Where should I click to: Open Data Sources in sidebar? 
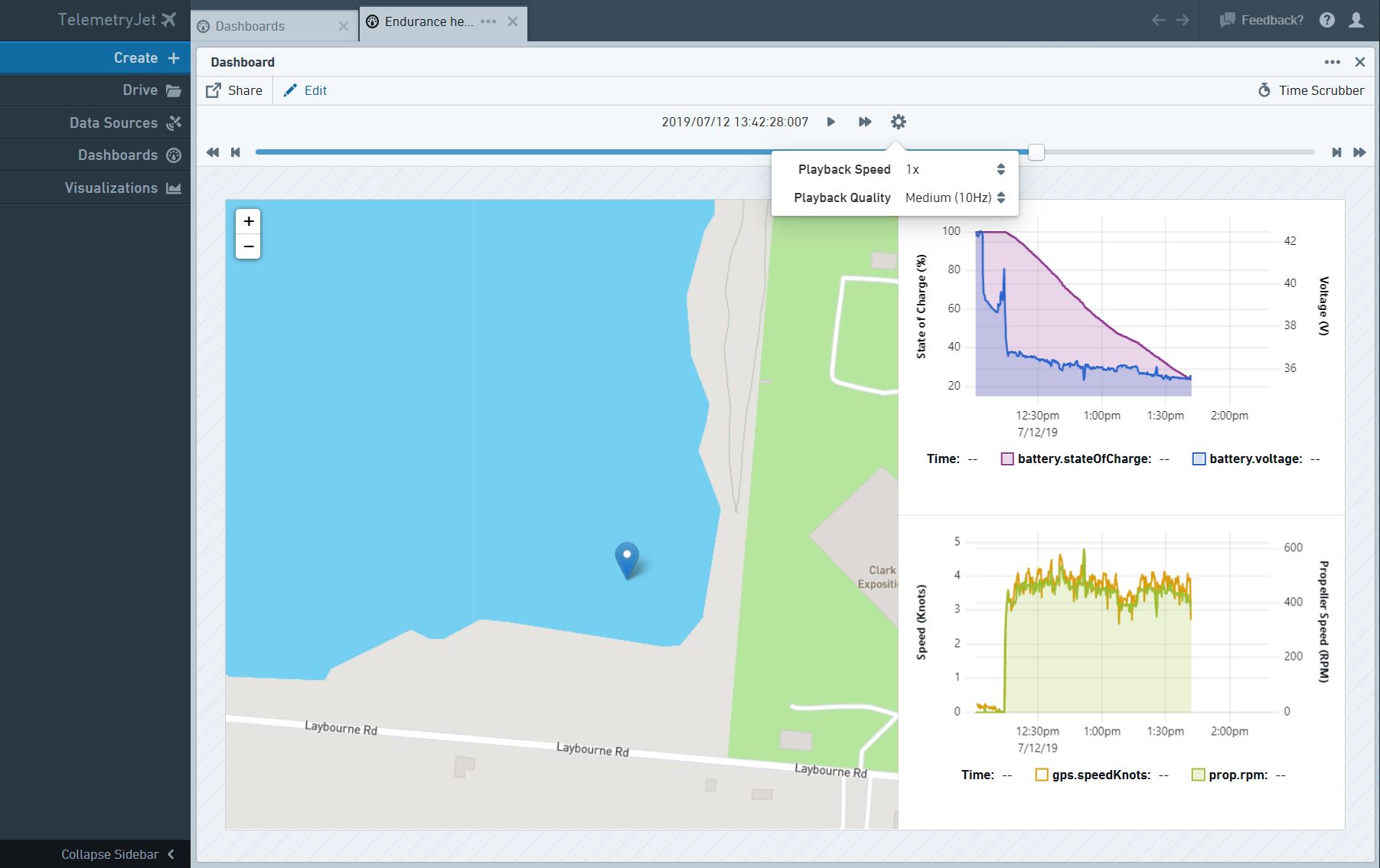tap(113, 122)
